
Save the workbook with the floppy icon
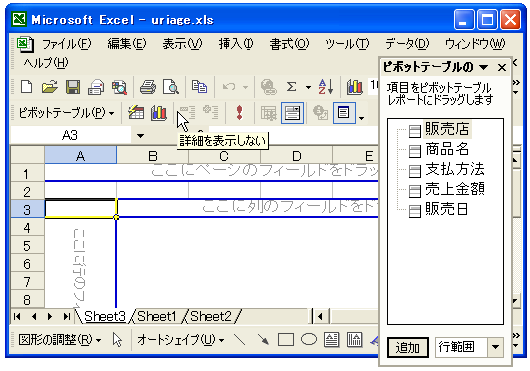(x=73, y=87)
